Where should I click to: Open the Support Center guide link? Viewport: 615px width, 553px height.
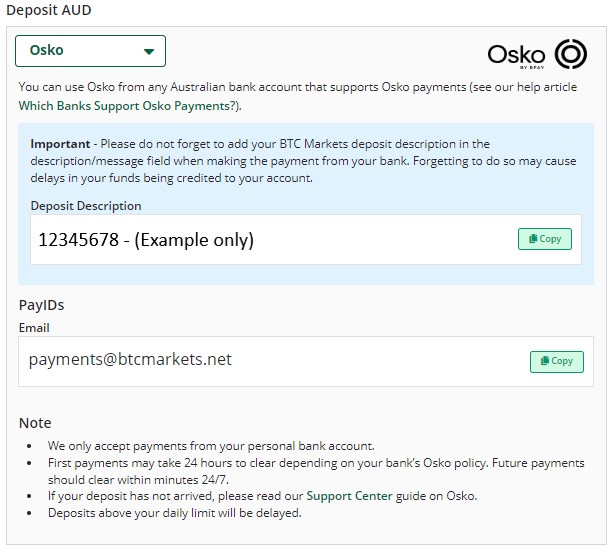pyautogui.click(x=349, y=496)
